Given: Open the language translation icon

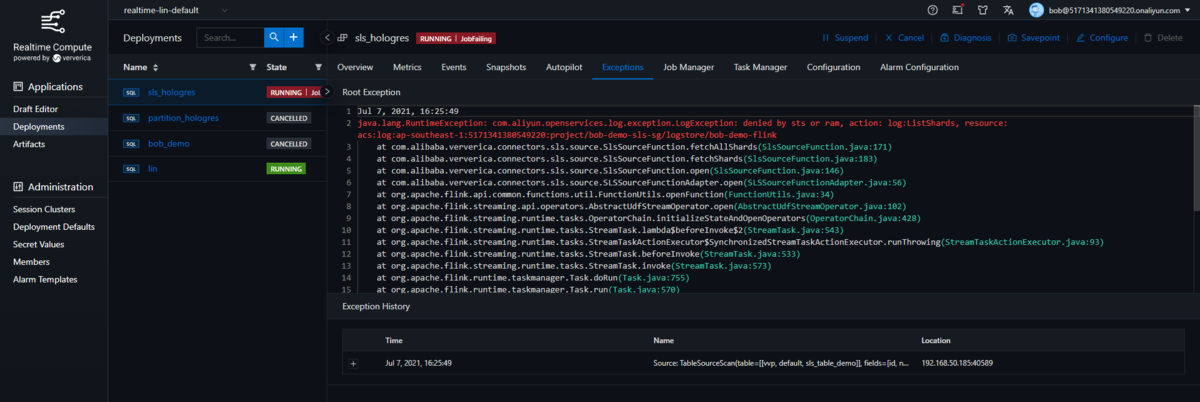Looking at the screenshot, I should click(1008, 10).
